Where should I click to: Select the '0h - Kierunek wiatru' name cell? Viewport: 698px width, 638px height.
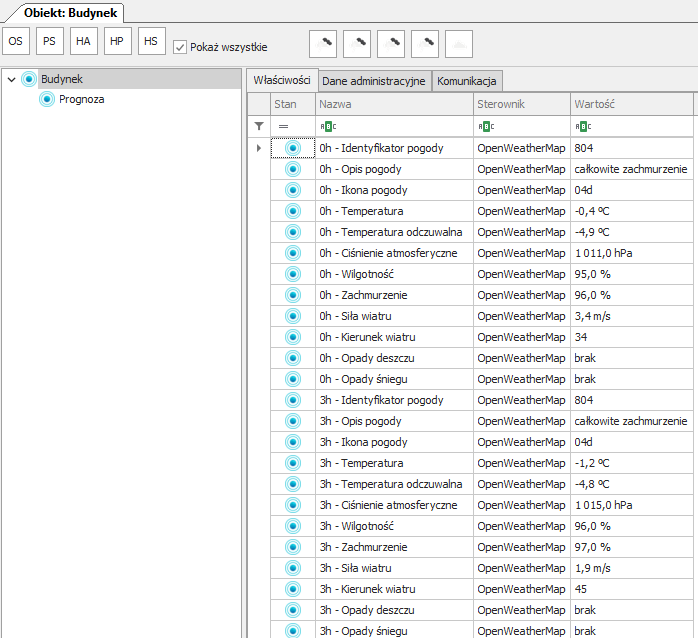pos(394,337)
